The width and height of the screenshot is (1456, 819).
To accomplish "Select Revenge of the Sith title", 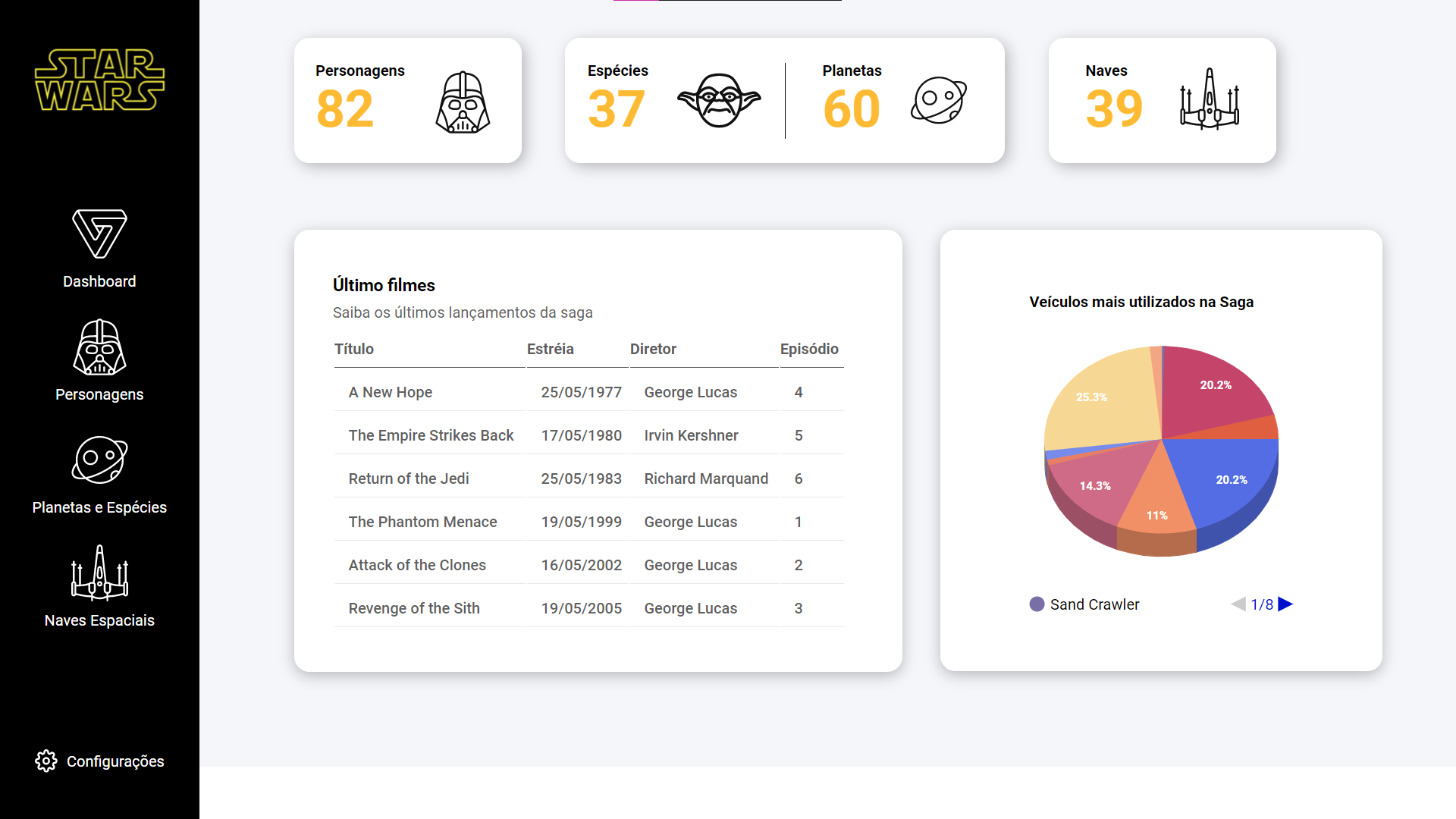I will pos(414,608).
